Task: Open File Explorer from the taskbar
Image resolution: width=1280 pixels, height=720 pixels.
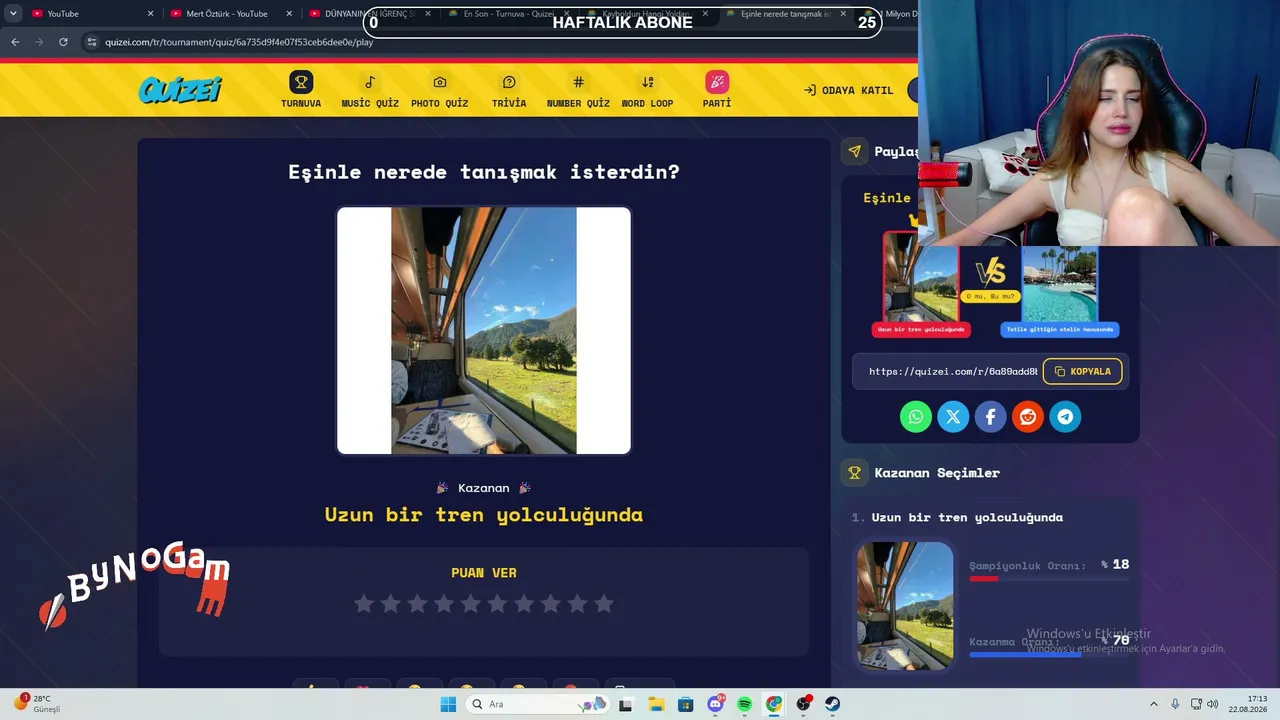Action: (657, 704)
